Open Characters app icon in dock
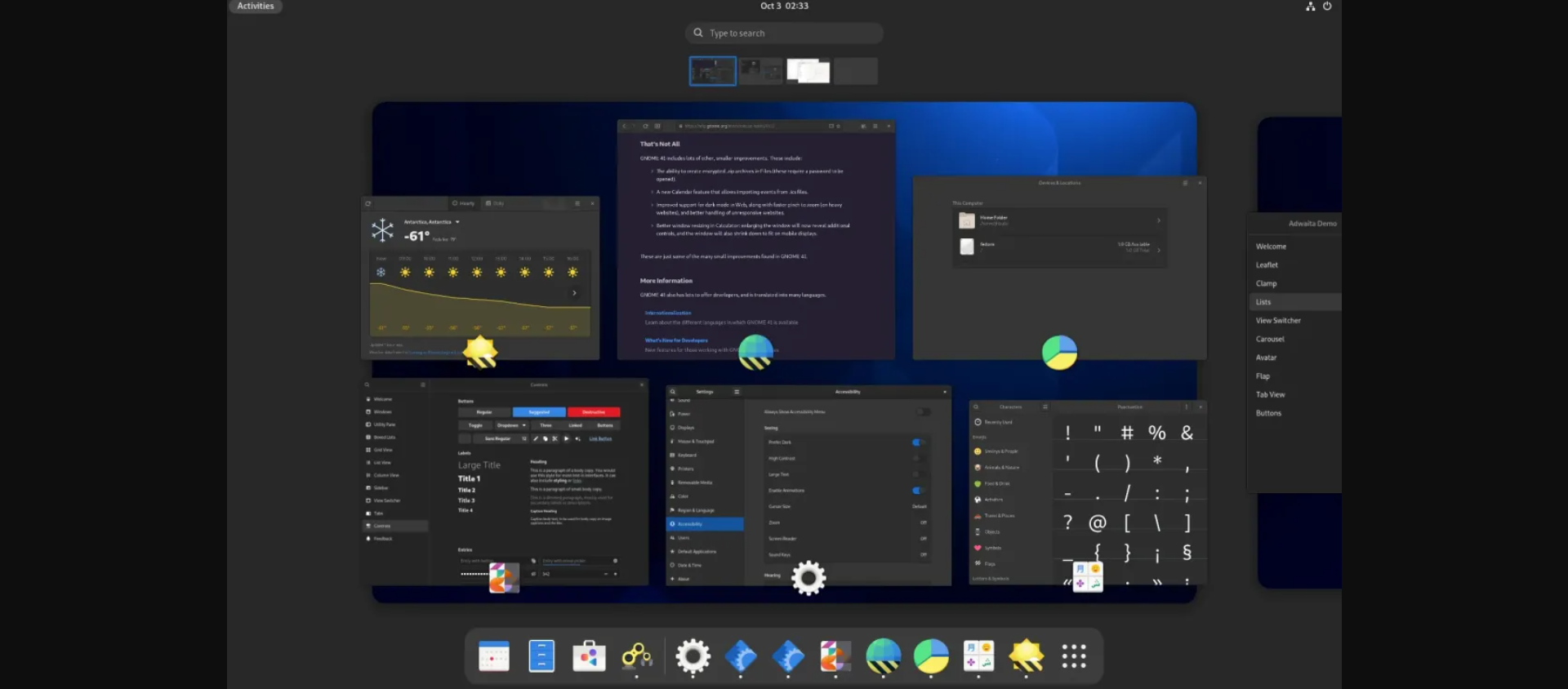Viewport: 1568px width, 689px height. pyautogui.click(x=978, y=656)
